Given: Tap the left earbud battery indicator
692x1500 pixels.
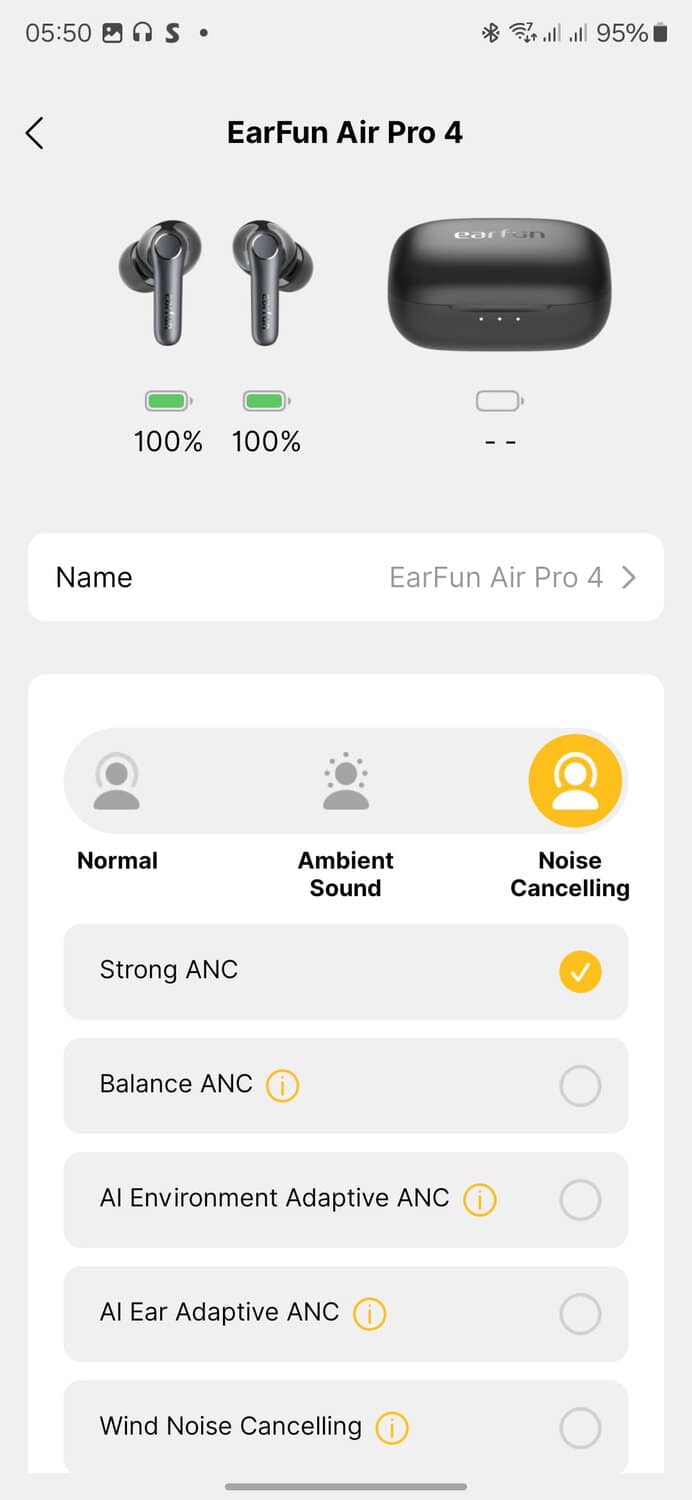Looking at the screenshot, I should point(168,401).
